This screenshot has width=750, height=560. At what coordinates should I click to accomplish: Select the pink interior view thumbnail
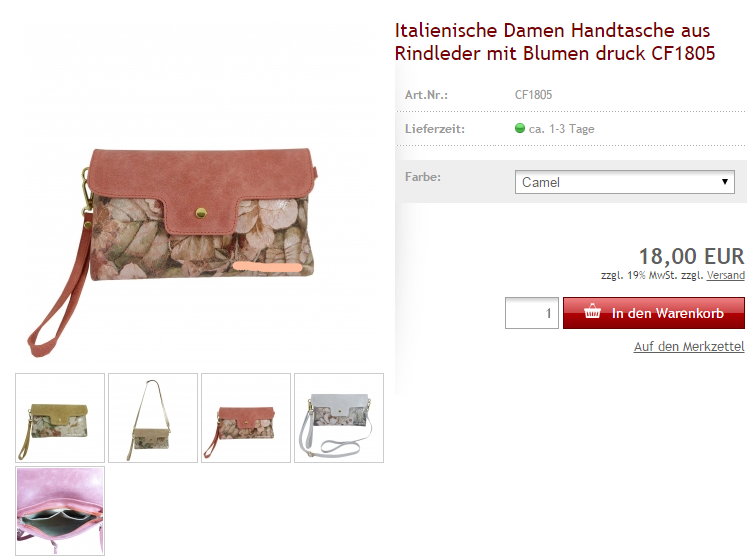60,511
